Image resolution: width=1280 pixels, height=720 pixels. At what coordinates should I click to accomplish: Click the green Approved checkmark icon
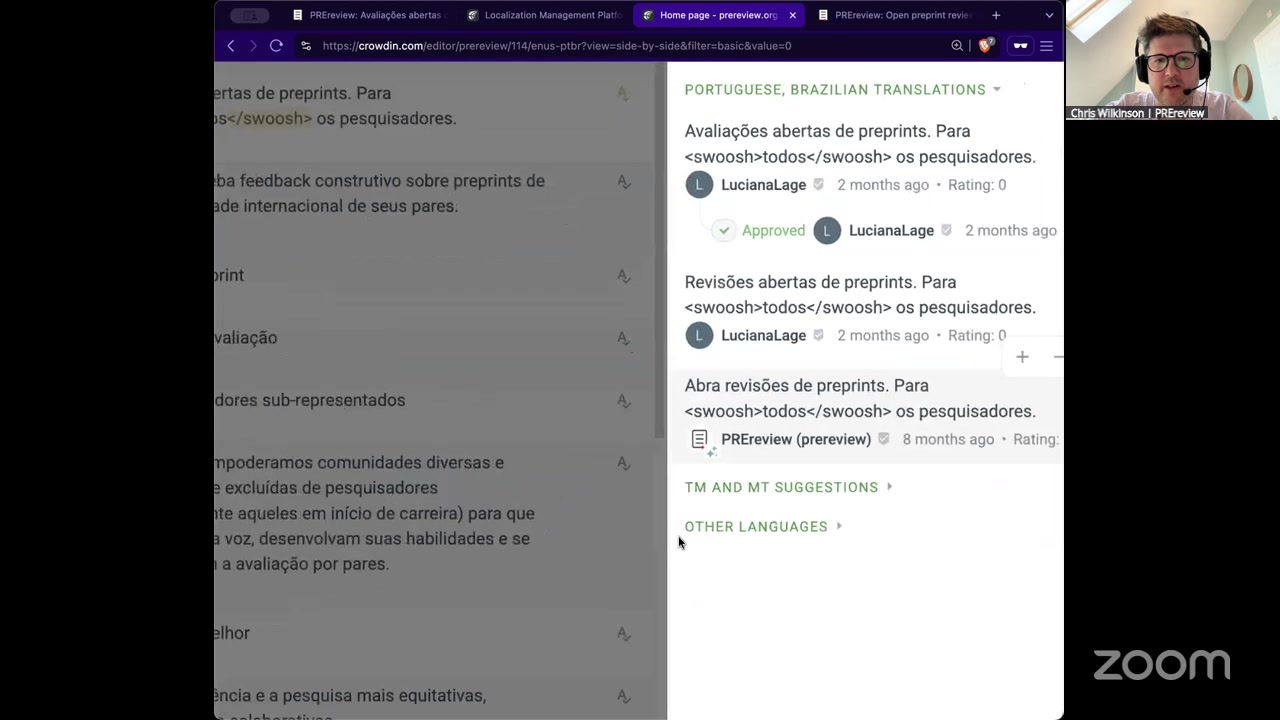(724, 231)
